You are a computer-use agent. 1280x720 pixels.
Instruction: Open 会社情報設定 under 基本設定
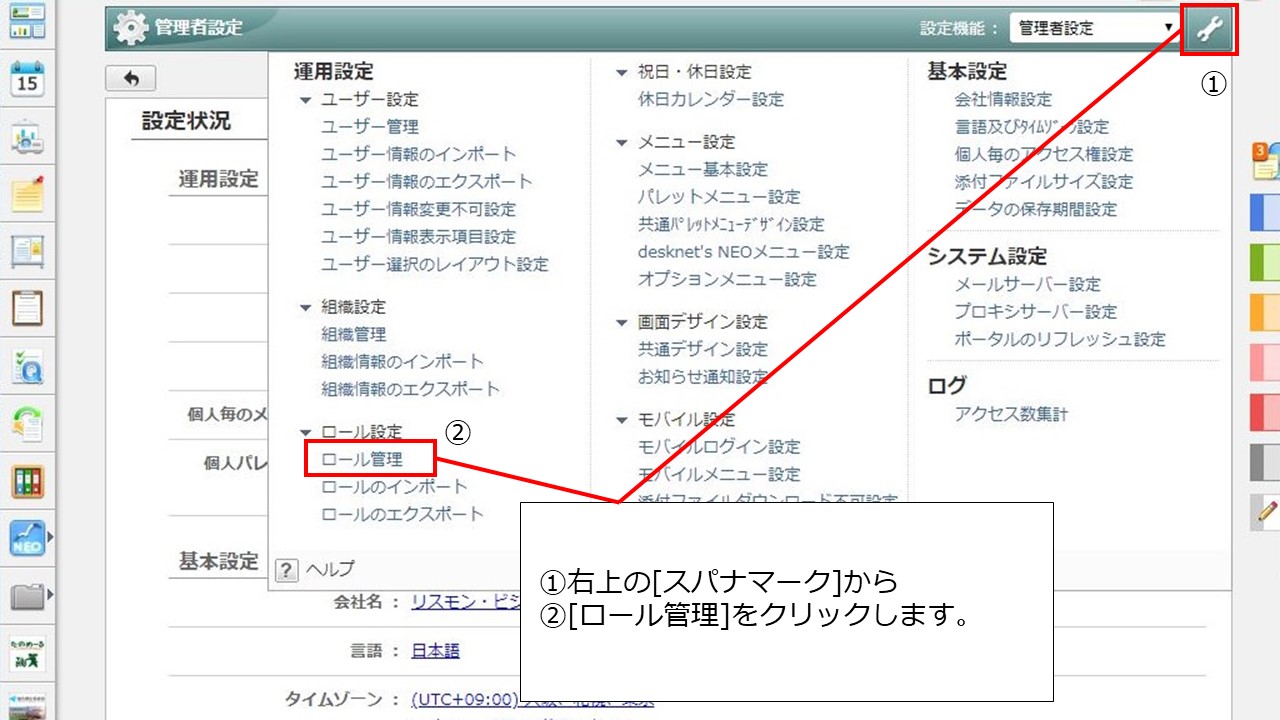pyautogui.click(x=1004, y=99)
